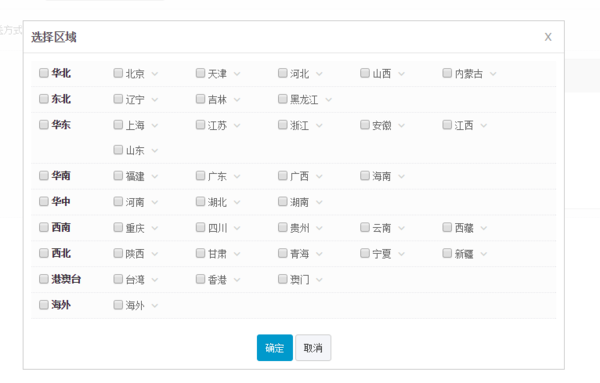This screenshot has width=600, height=383.
Task: Select the 内蒙古 checkbox
Action: tap(447, 73)
